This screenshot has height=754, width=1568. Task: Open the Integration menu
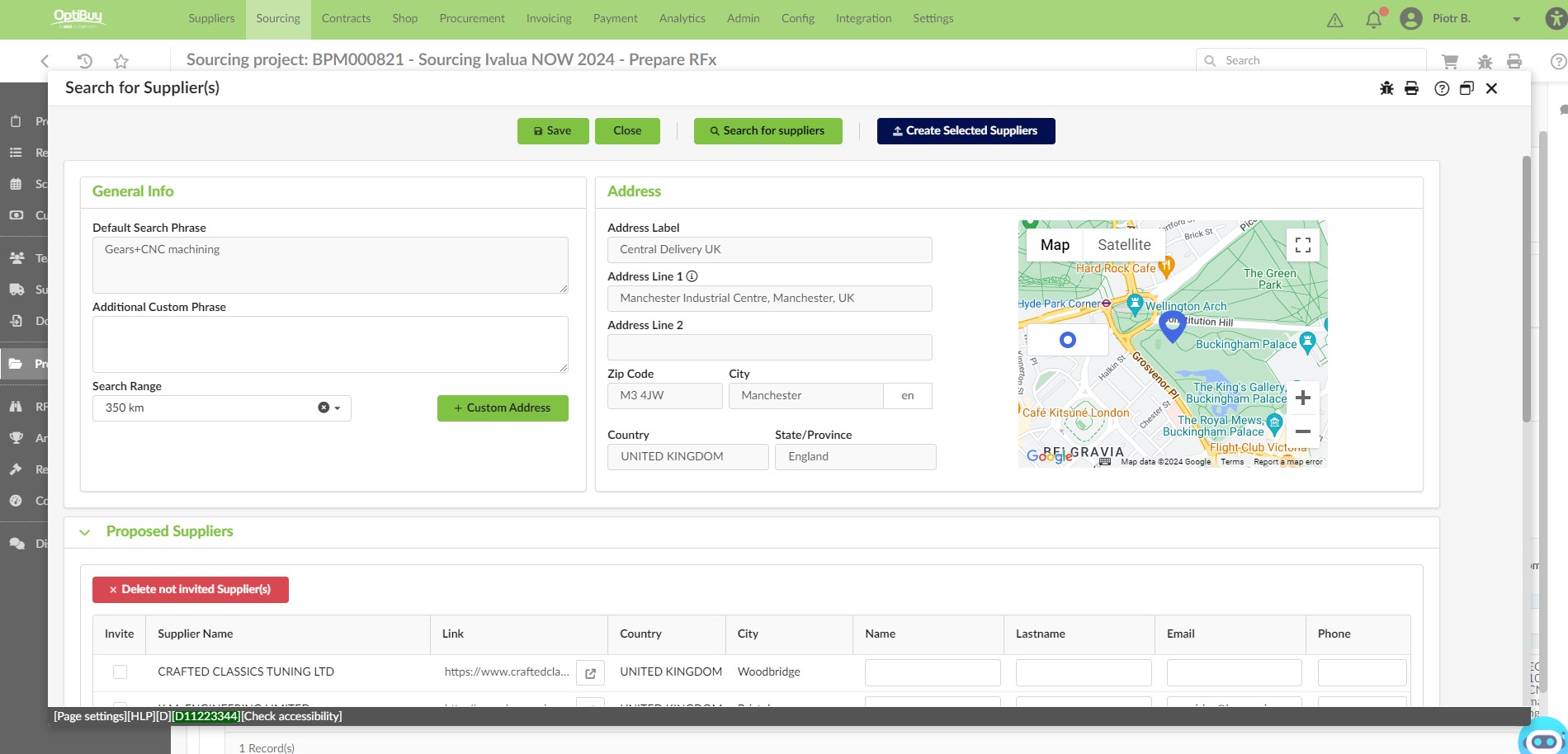coord(863,19)
